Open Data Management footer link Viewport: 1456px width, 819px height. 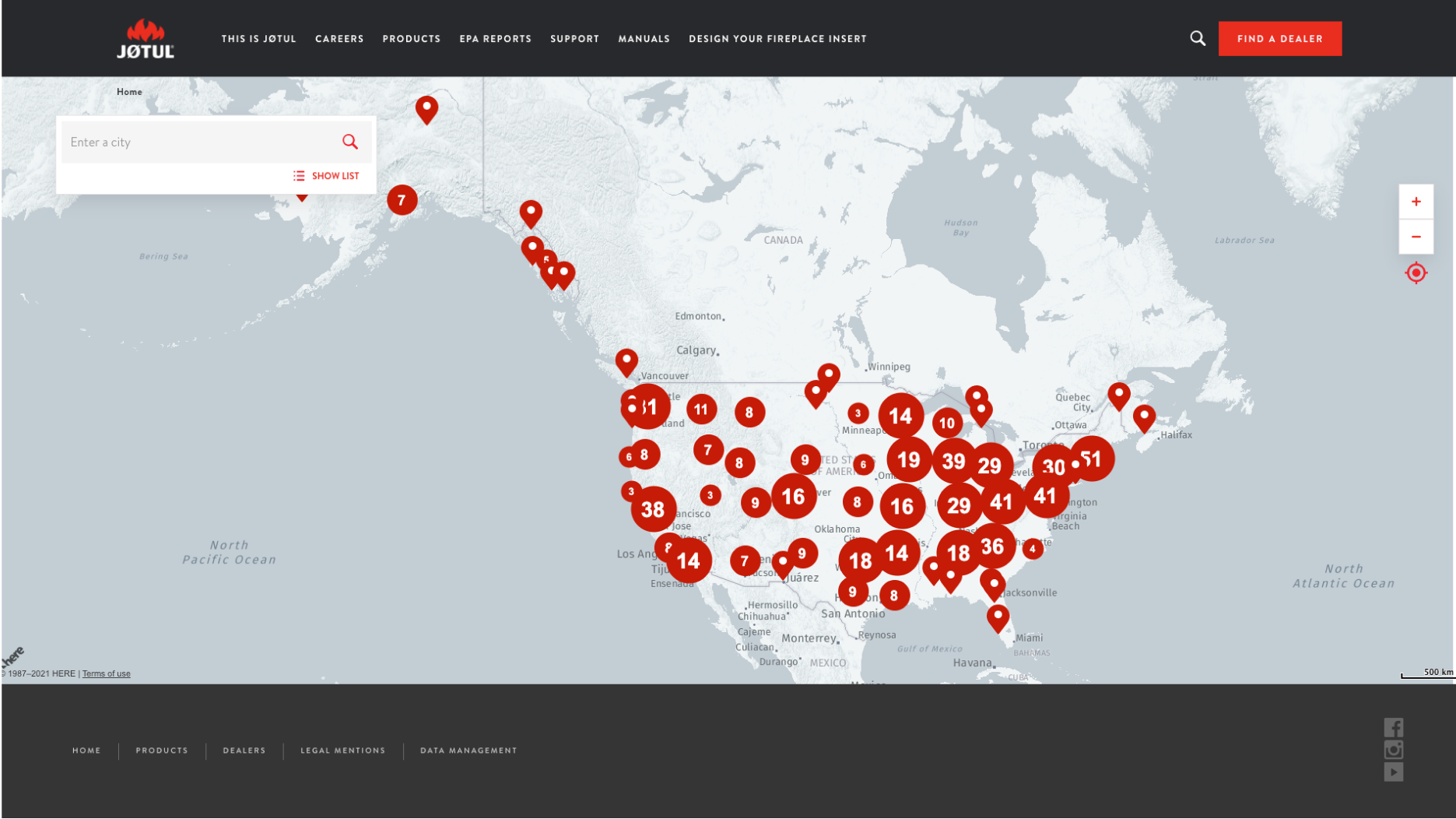[x=468, y=750]
